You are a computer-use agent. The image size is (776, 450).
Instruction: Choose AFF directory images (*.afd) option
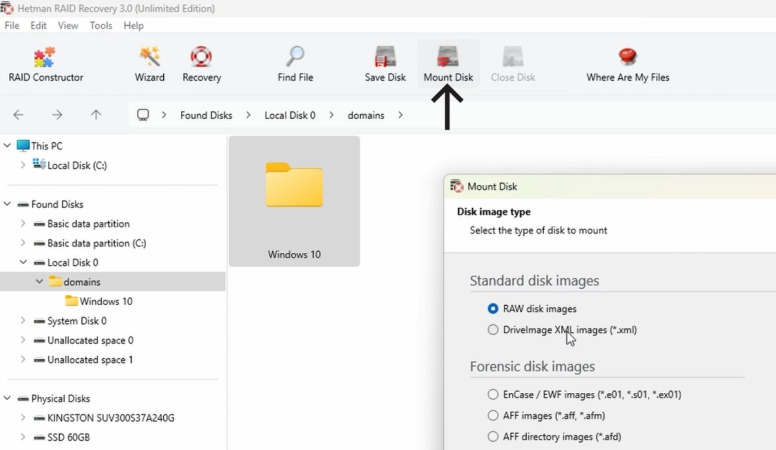(554, 437)
